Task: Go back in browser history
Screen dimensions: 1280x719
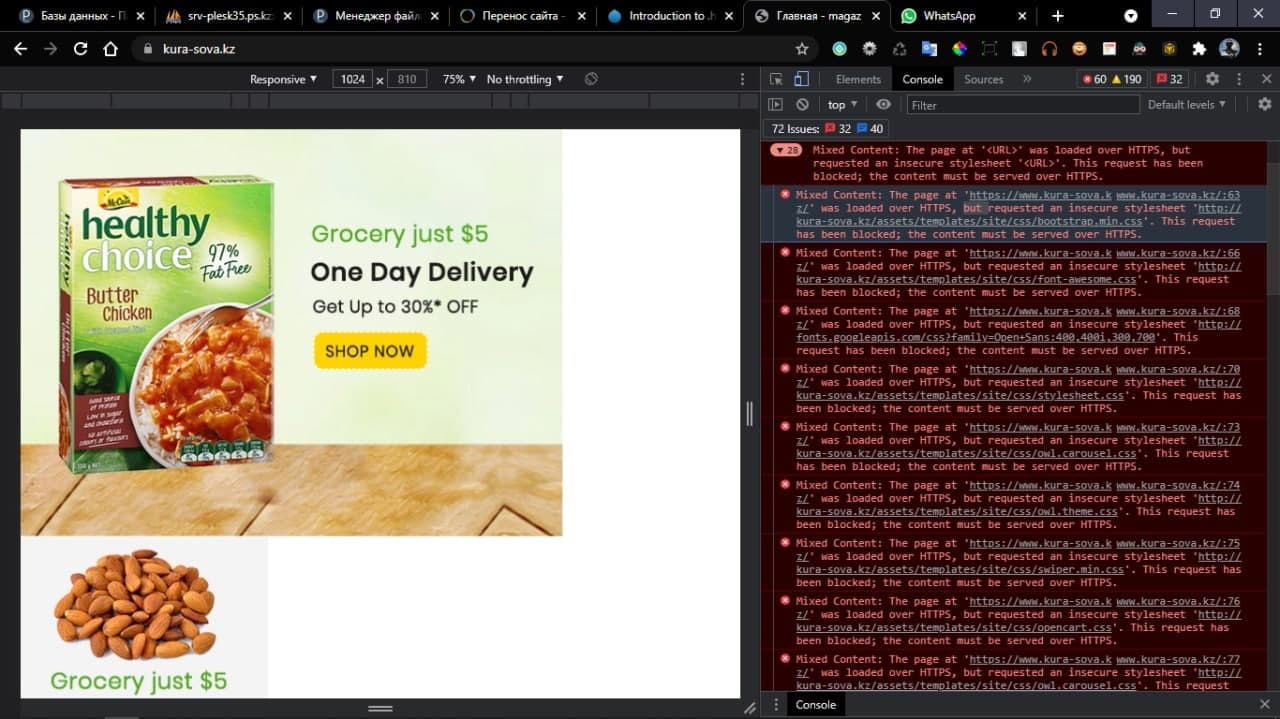Action: 21,48
